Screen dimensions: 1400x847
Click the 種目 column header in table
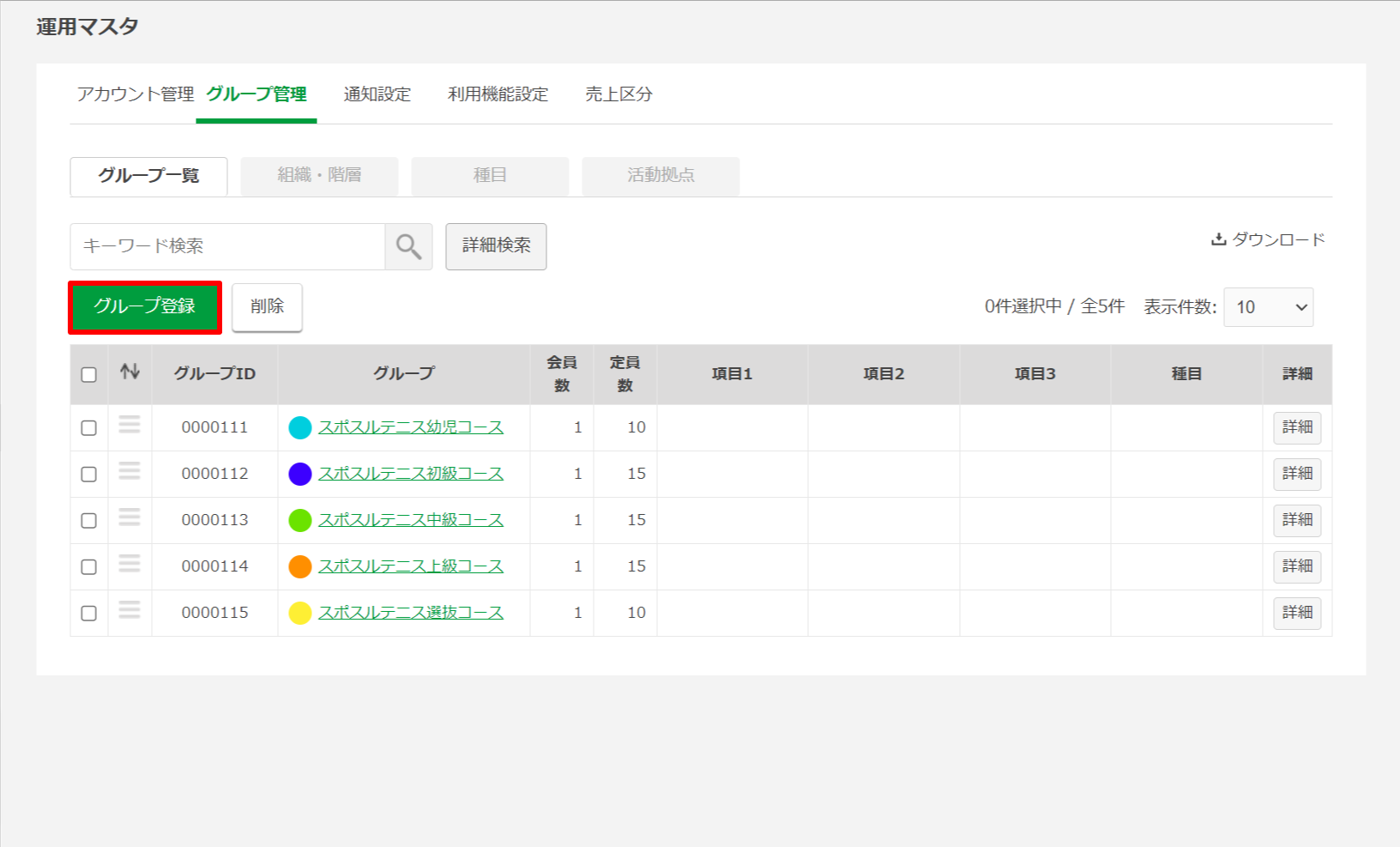click(x=1186, y=374)
